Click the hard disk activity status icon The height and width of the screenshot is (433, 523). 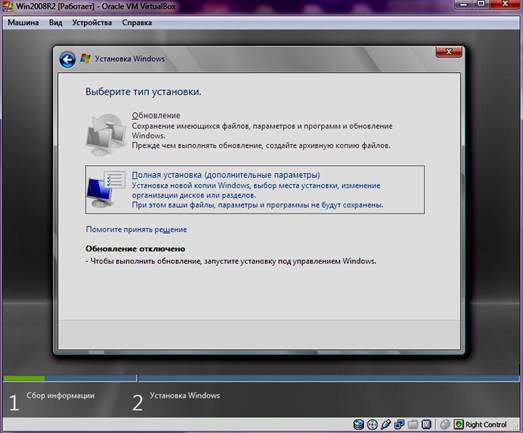tap(359, 424)
